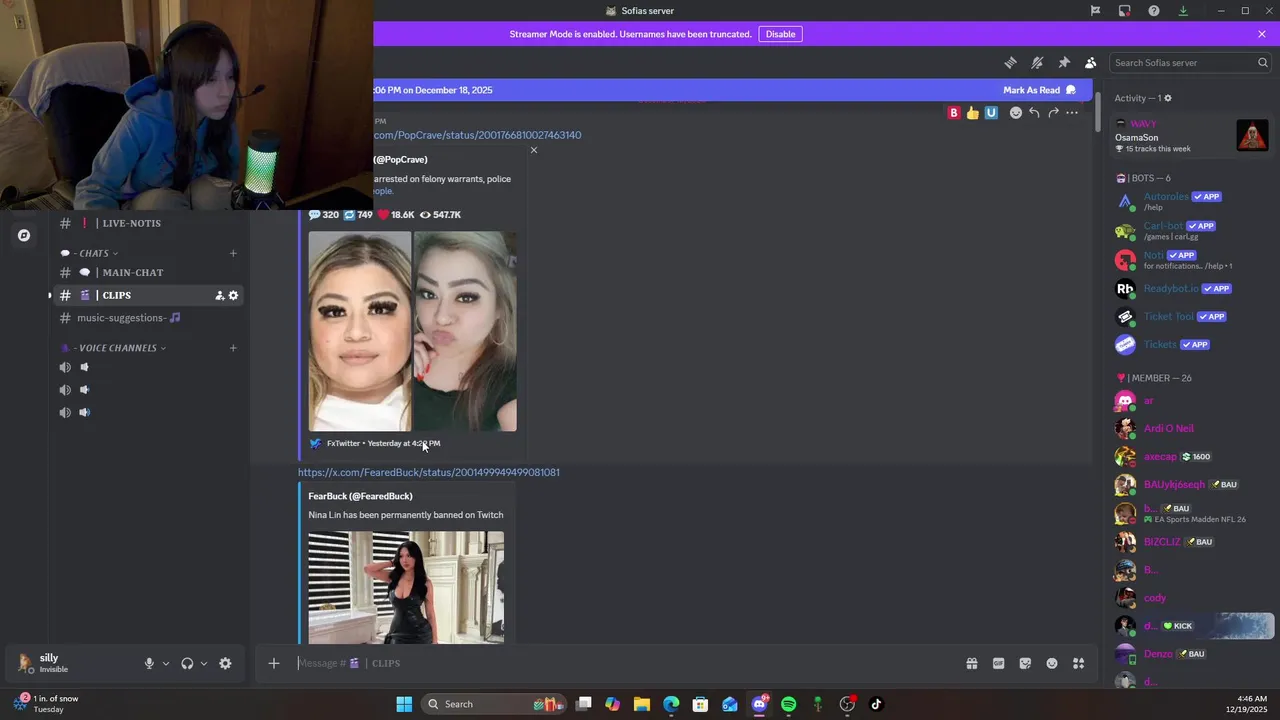Open the Apps launcher icon
The width and height of the screenshot is (1280, 720).
point(1079,663)
